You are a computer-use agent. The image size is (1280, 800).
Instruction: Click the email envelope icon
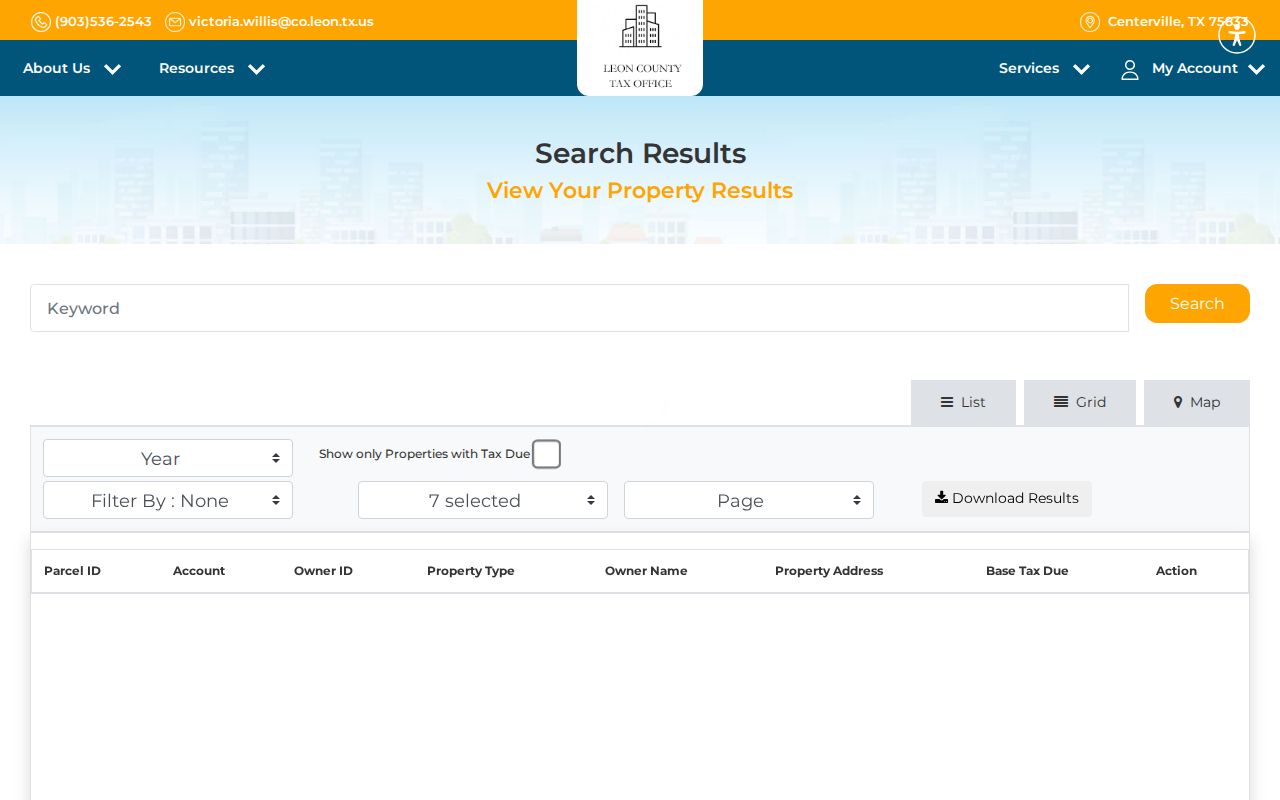pyautogui.click(x=175, y=22)
